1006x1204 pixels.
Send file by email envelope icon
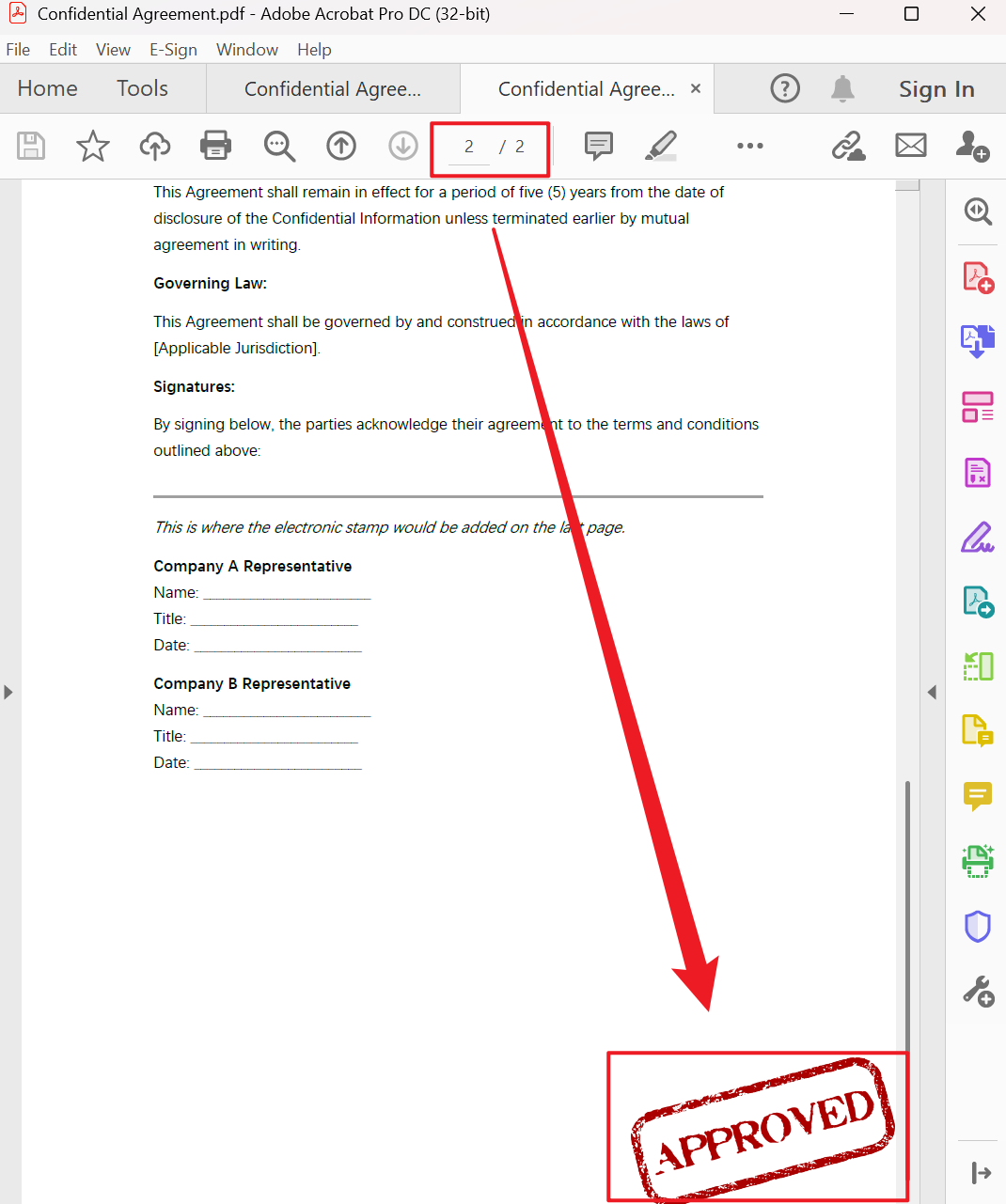[910, 146]
